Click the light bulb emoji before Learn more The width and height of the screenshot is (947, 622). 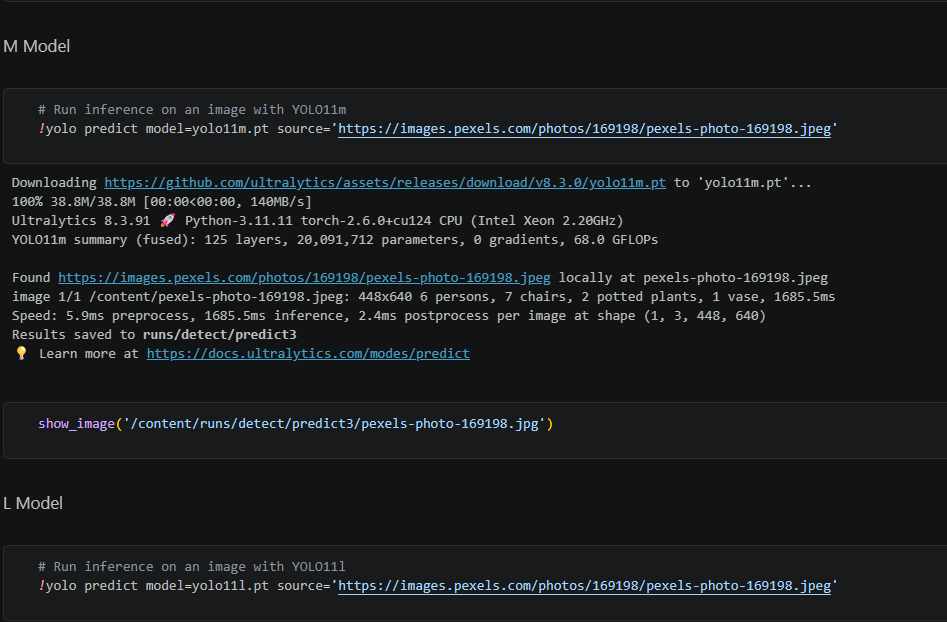point(21,353)
